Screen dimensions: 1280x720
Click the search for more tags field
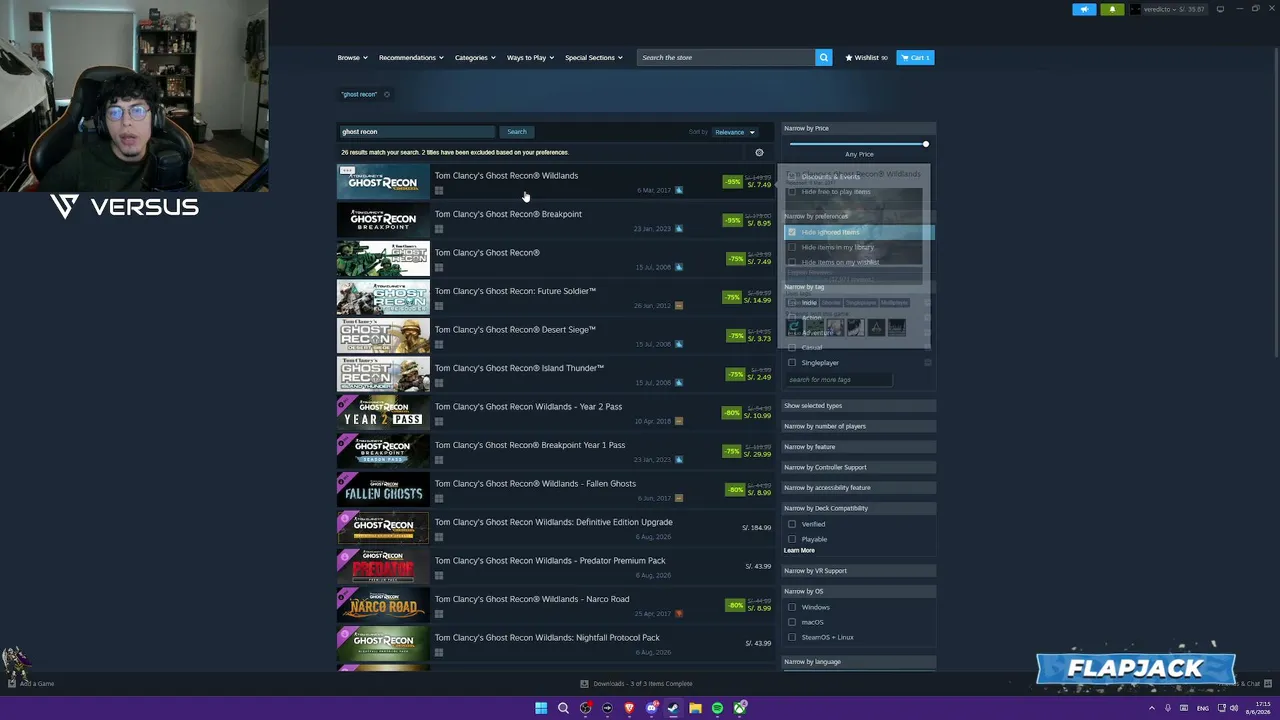point(838,380)
